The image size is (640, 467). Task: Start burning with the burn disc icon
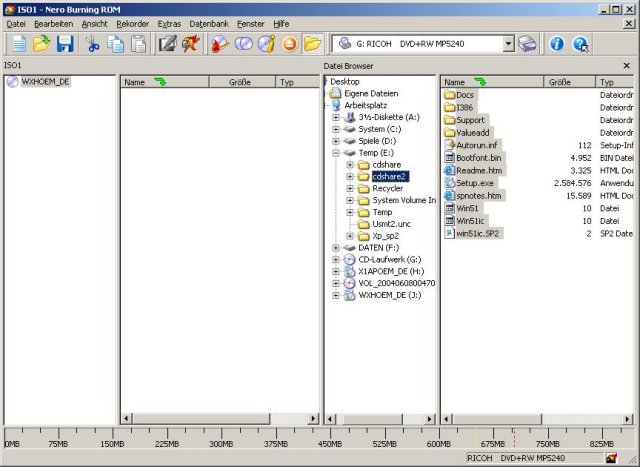point(220,44)
